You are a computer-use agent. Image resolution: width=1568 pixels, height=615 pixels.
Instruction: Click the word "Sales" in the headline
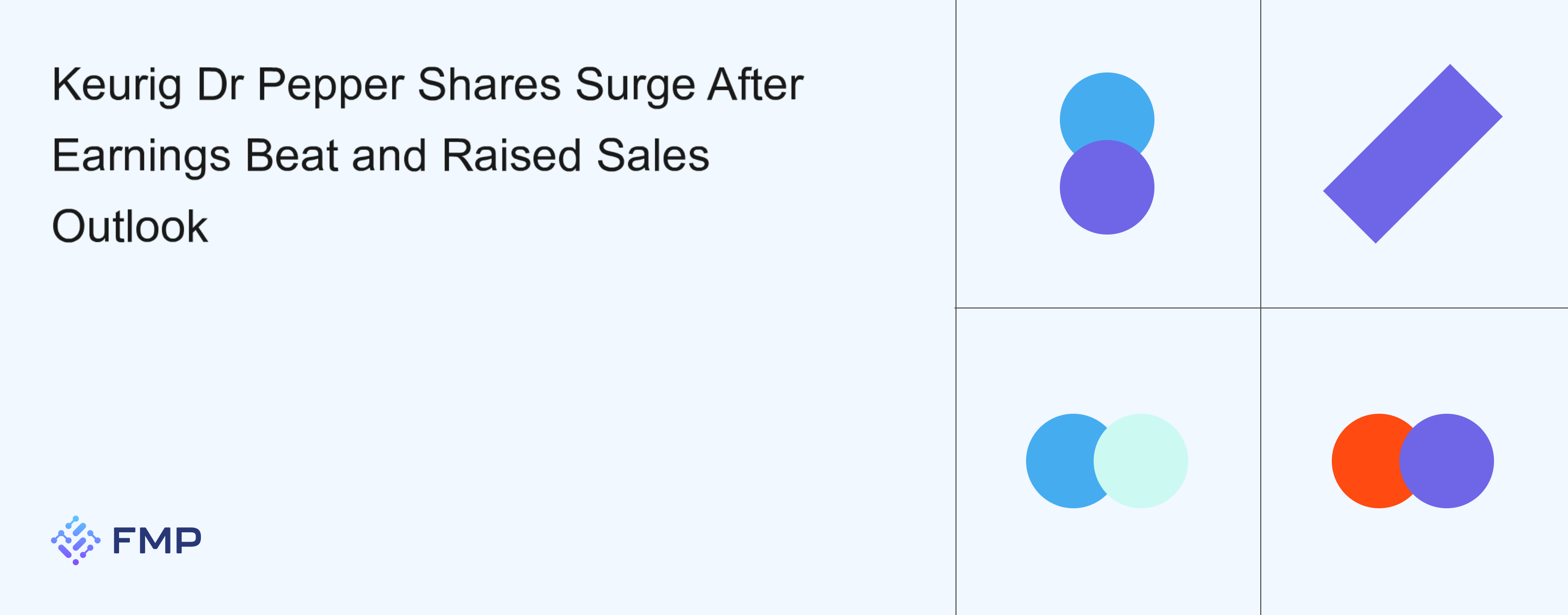click(653, 156)
